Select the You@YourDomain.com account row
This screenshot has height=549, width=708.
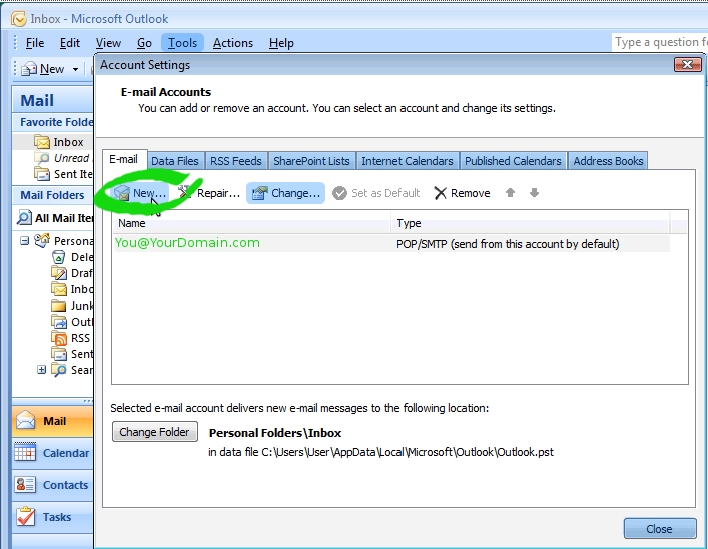(391, 243)
